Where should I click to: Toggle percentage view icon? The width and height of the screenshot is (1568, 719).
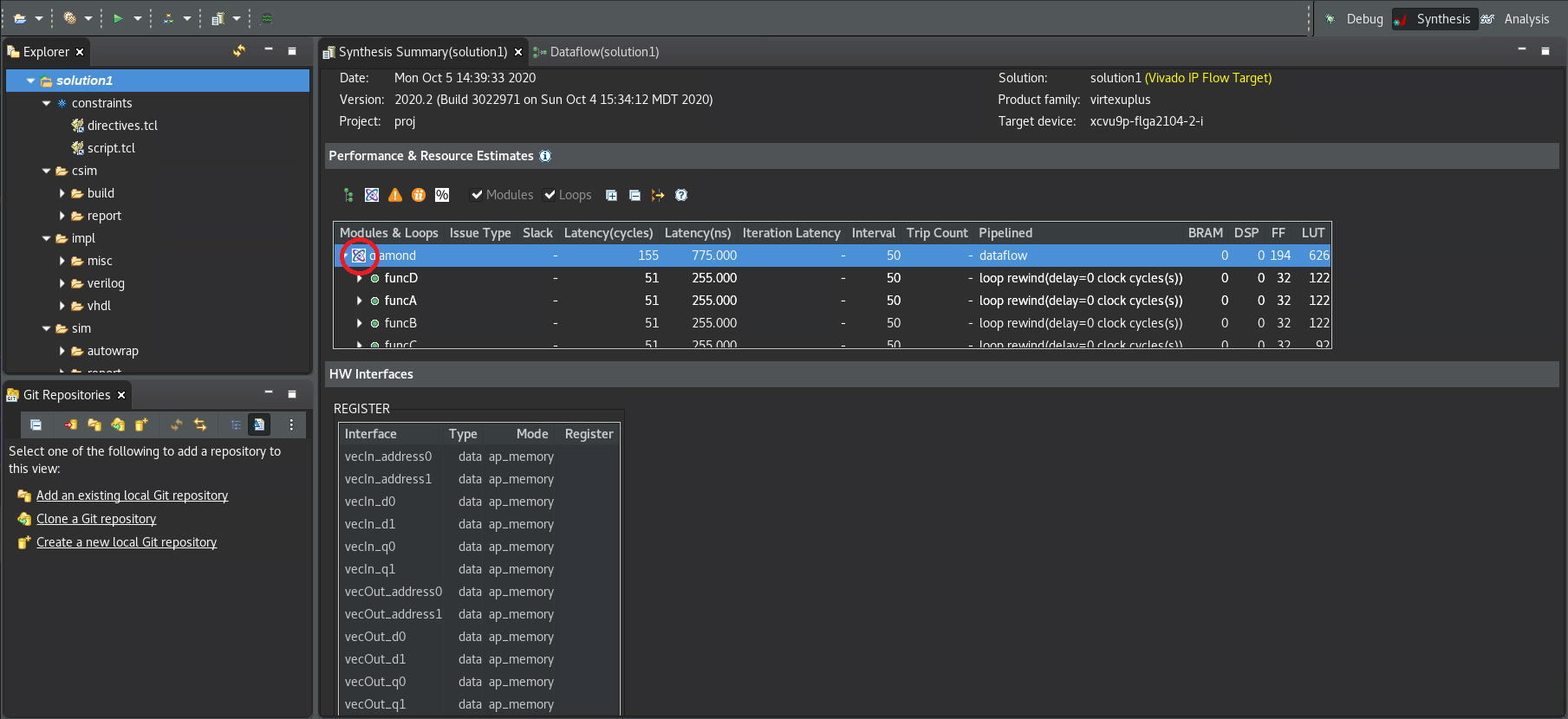442,195
